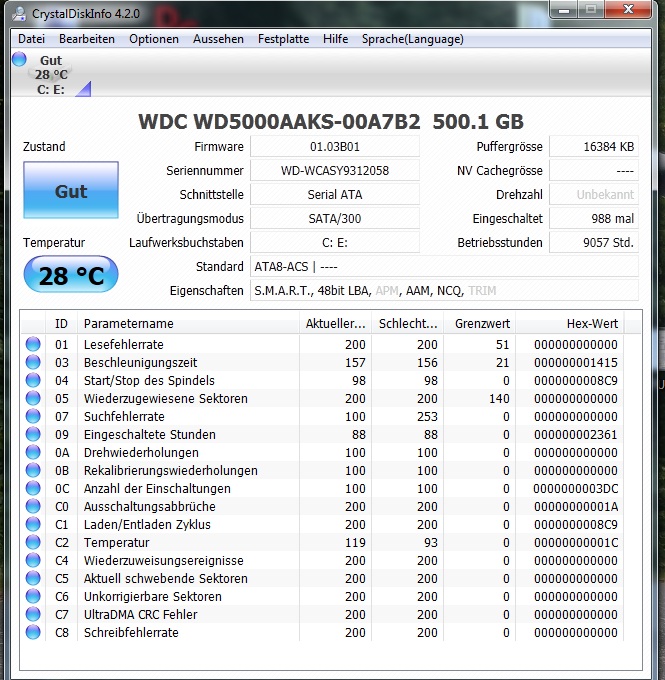This screenshot has width=665, height=680.
Task: Click hex value 00000000001C
Action: pyautogui.click(x=576, y=543)
